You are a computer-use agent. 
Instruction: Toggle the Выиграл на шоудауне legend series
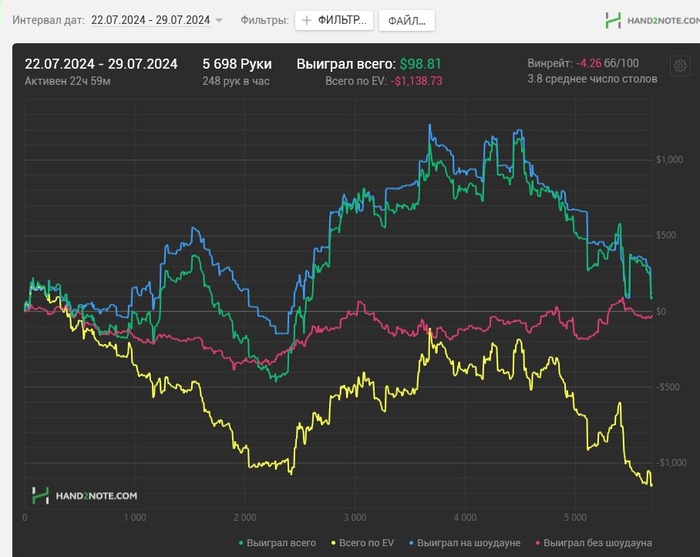(x=465, y=543)
